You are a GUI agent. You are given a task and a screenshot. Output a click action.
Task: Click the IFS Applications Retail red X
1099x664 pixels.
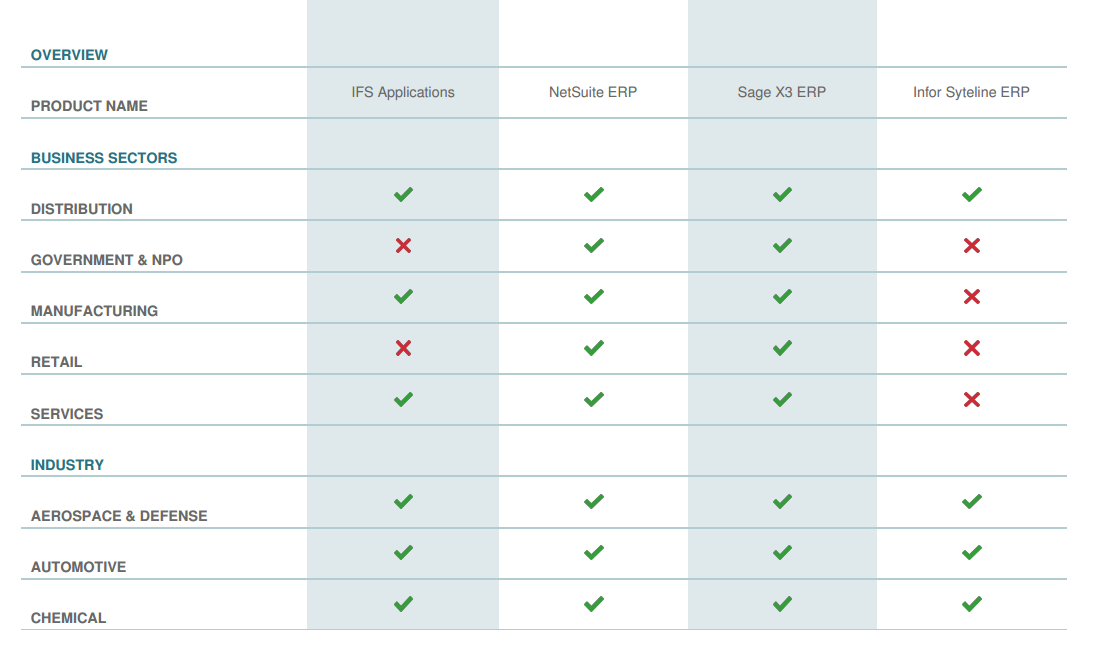click(x=403, y=348)
